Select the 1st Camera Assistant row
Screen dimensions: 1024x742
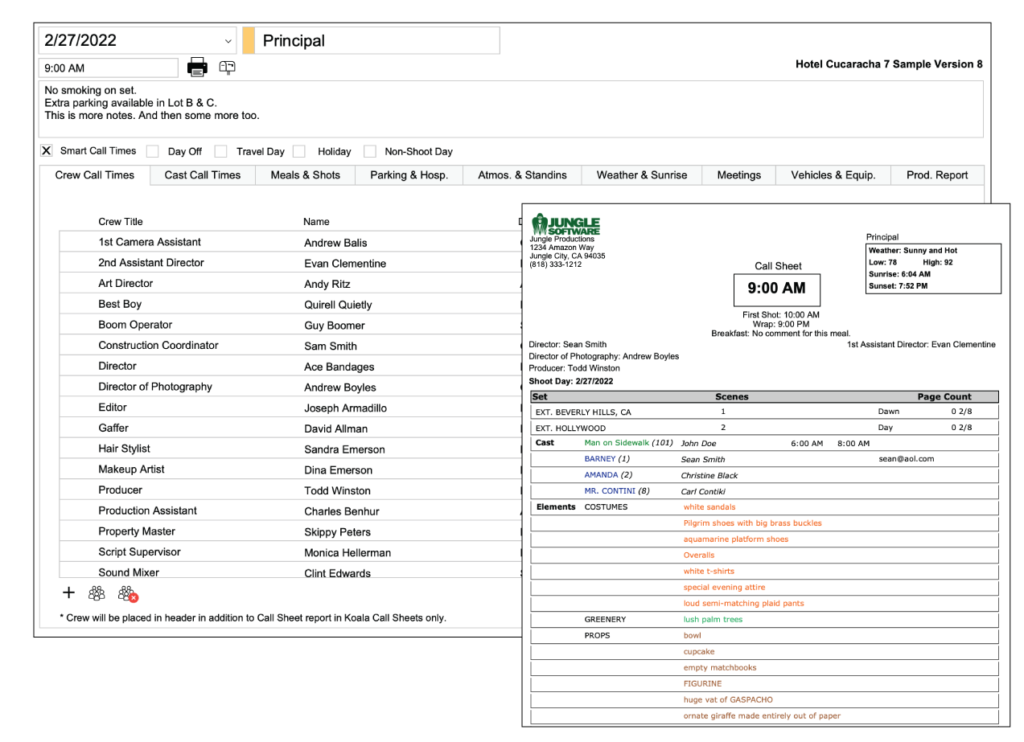click(291, 242)
